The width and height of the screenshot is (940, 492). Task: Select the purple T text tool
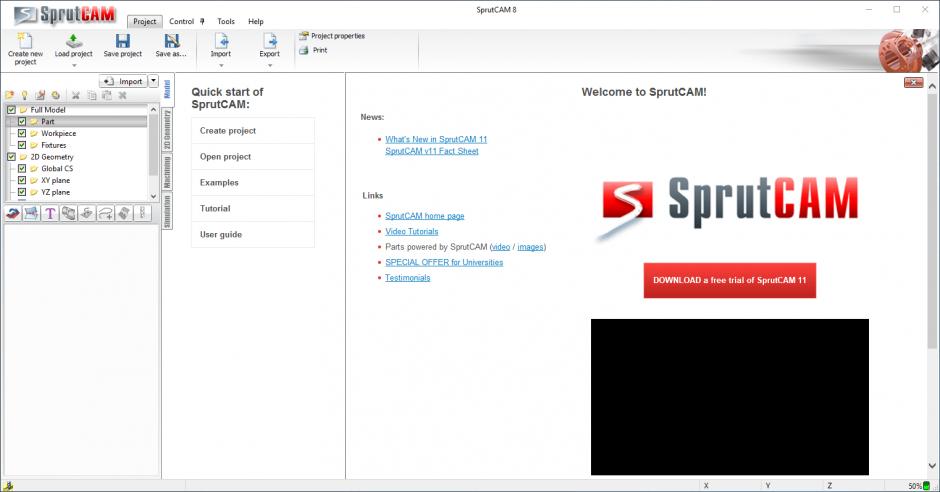coord(50,213)
